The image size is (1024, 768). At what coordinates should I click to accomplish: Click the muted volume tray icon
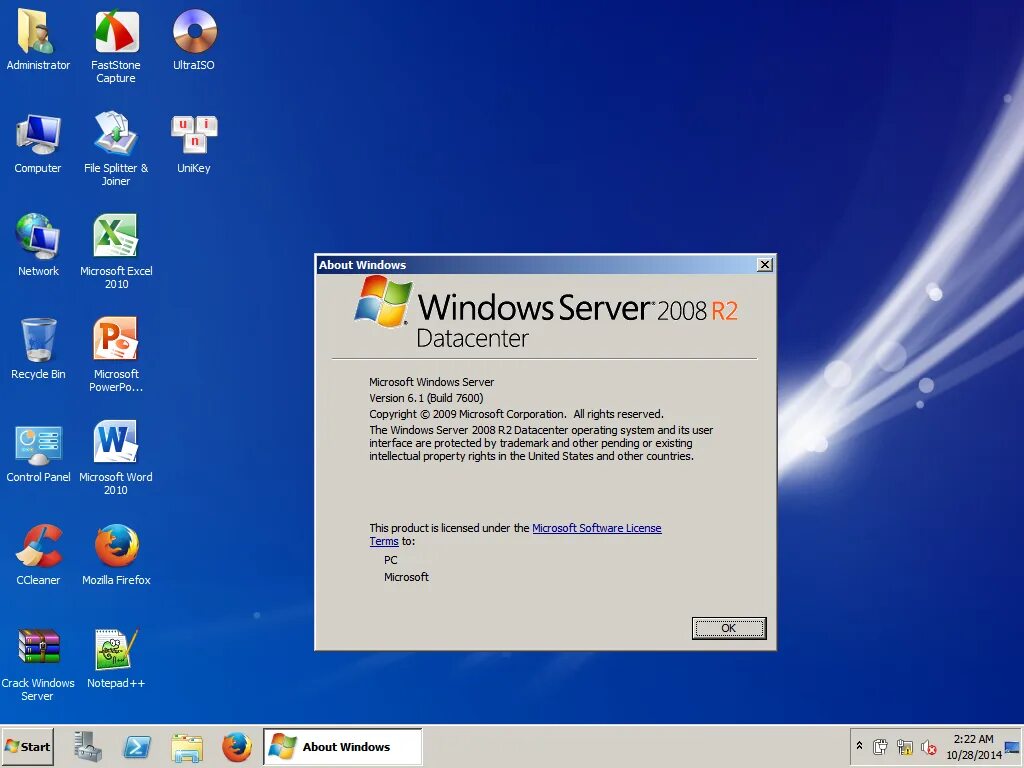(928, 746)
